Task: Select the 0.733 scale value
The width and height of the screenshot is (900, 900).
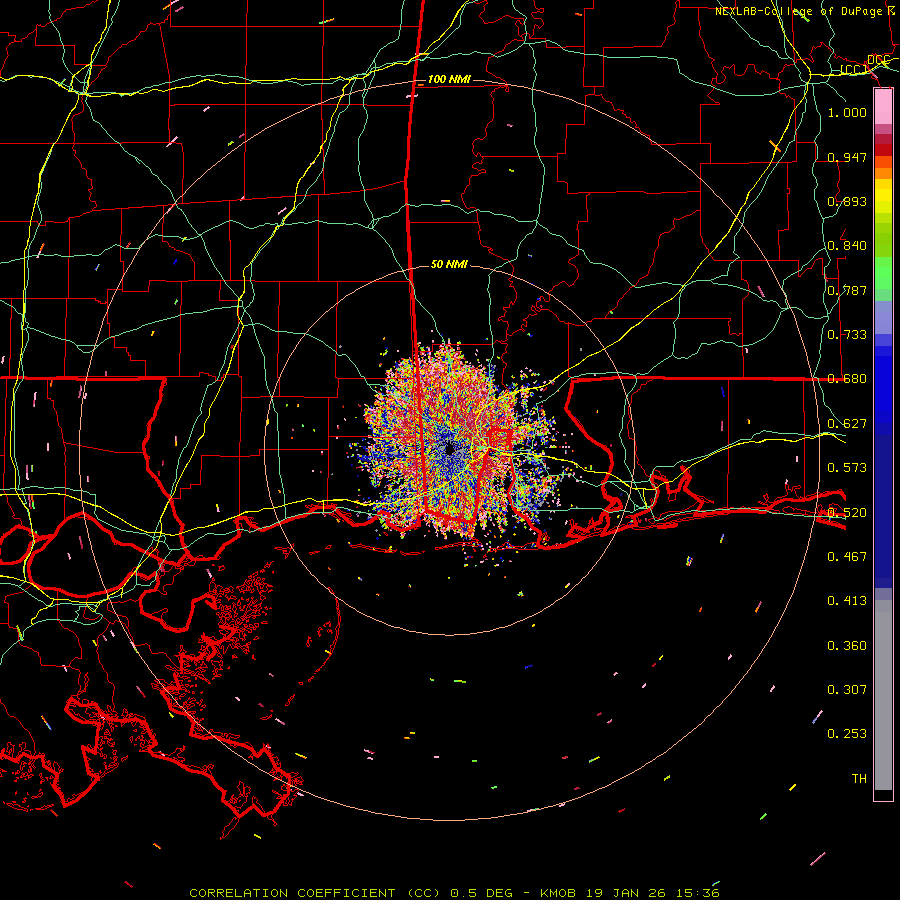Action: pyautogui.click(x=847, y=335)
